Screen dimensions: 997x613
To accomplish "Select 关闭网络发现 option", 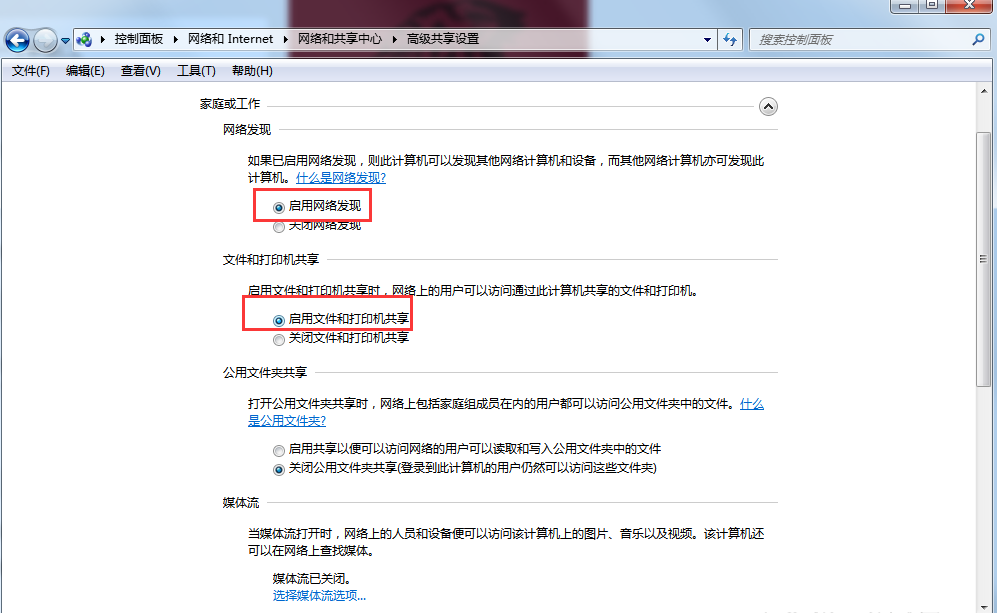I will (x=278, y=226).
